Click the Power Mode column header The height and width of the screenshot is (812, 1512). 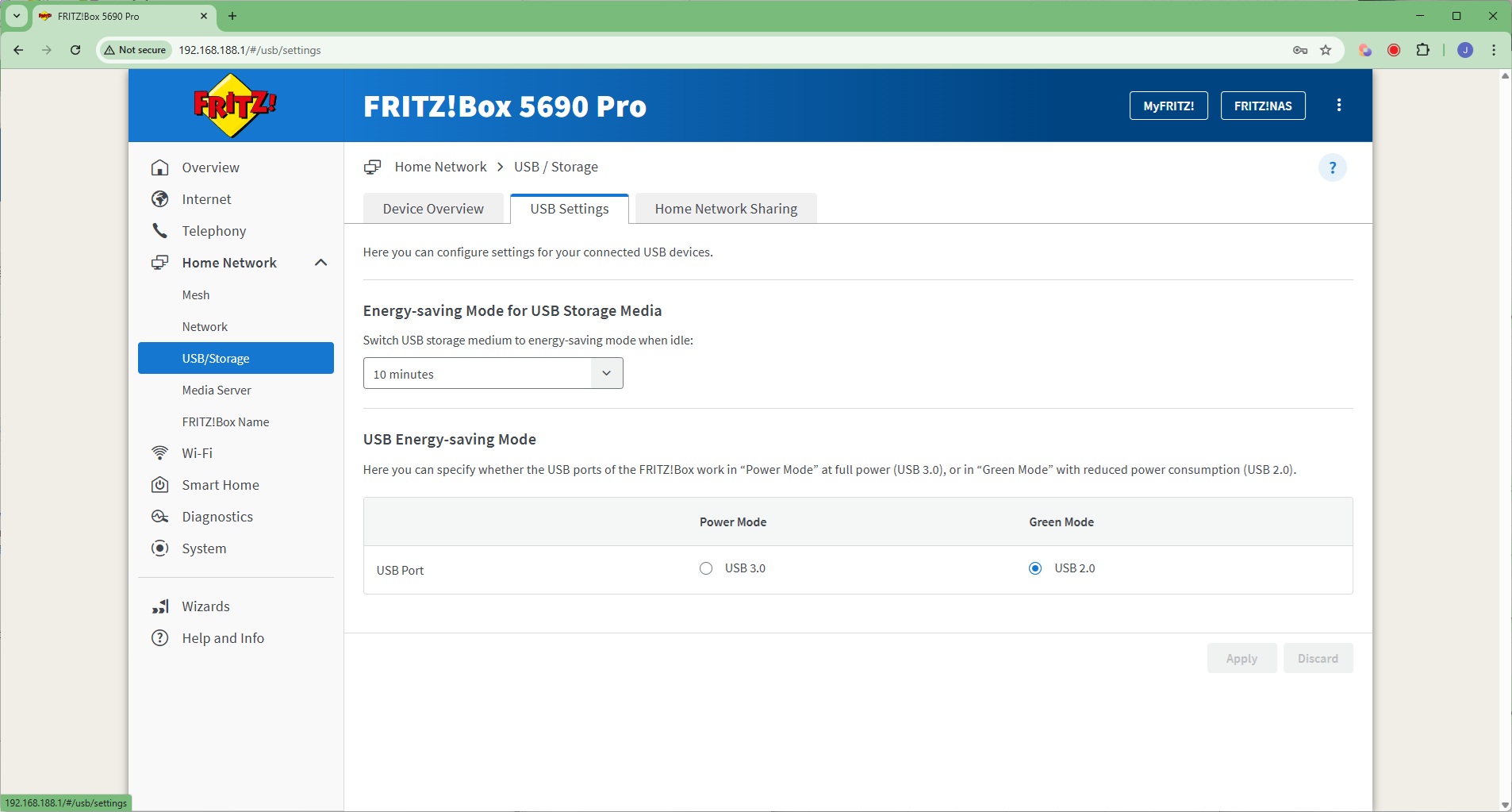pyautogui.click(x=733, y=522)
